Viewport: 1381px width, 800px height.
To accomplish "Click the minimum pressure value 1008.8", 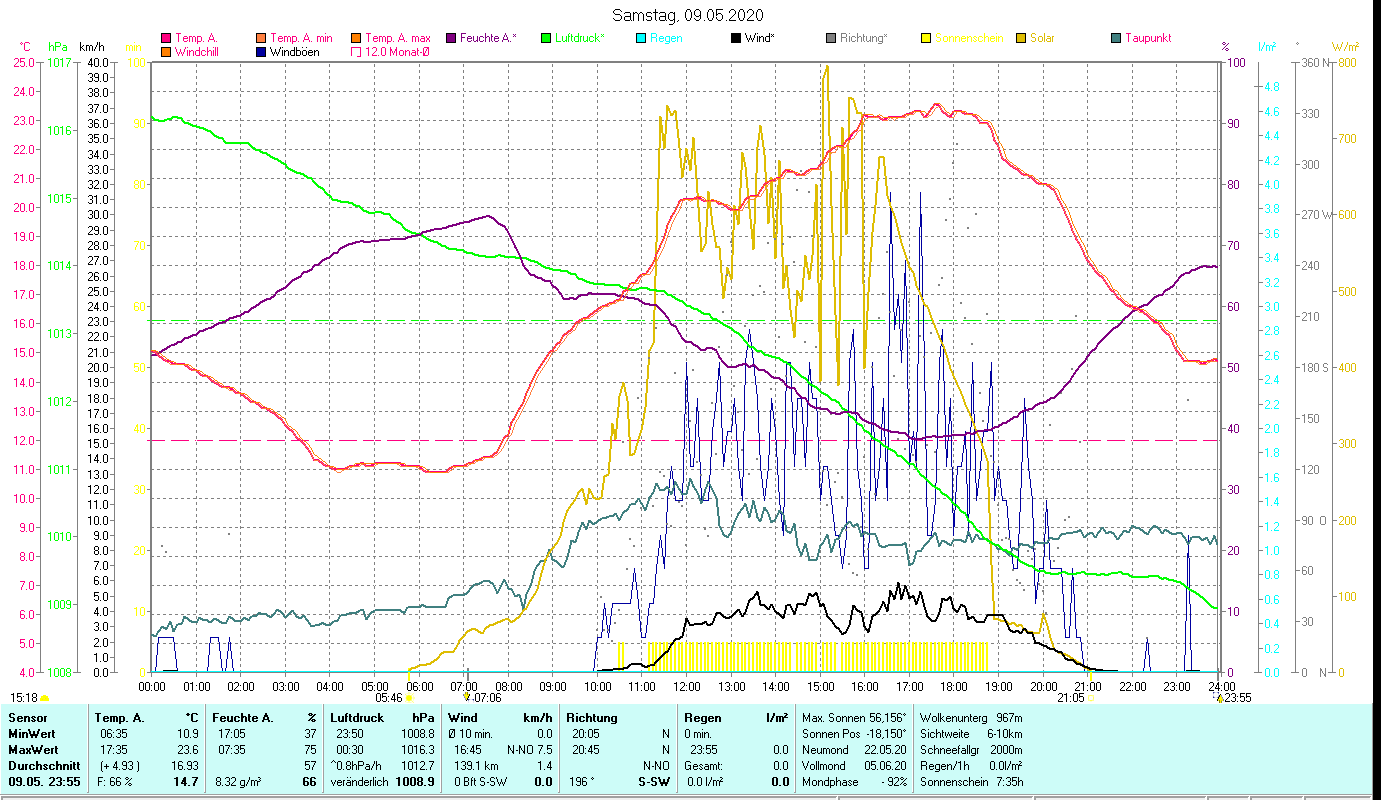I will 416,733.
